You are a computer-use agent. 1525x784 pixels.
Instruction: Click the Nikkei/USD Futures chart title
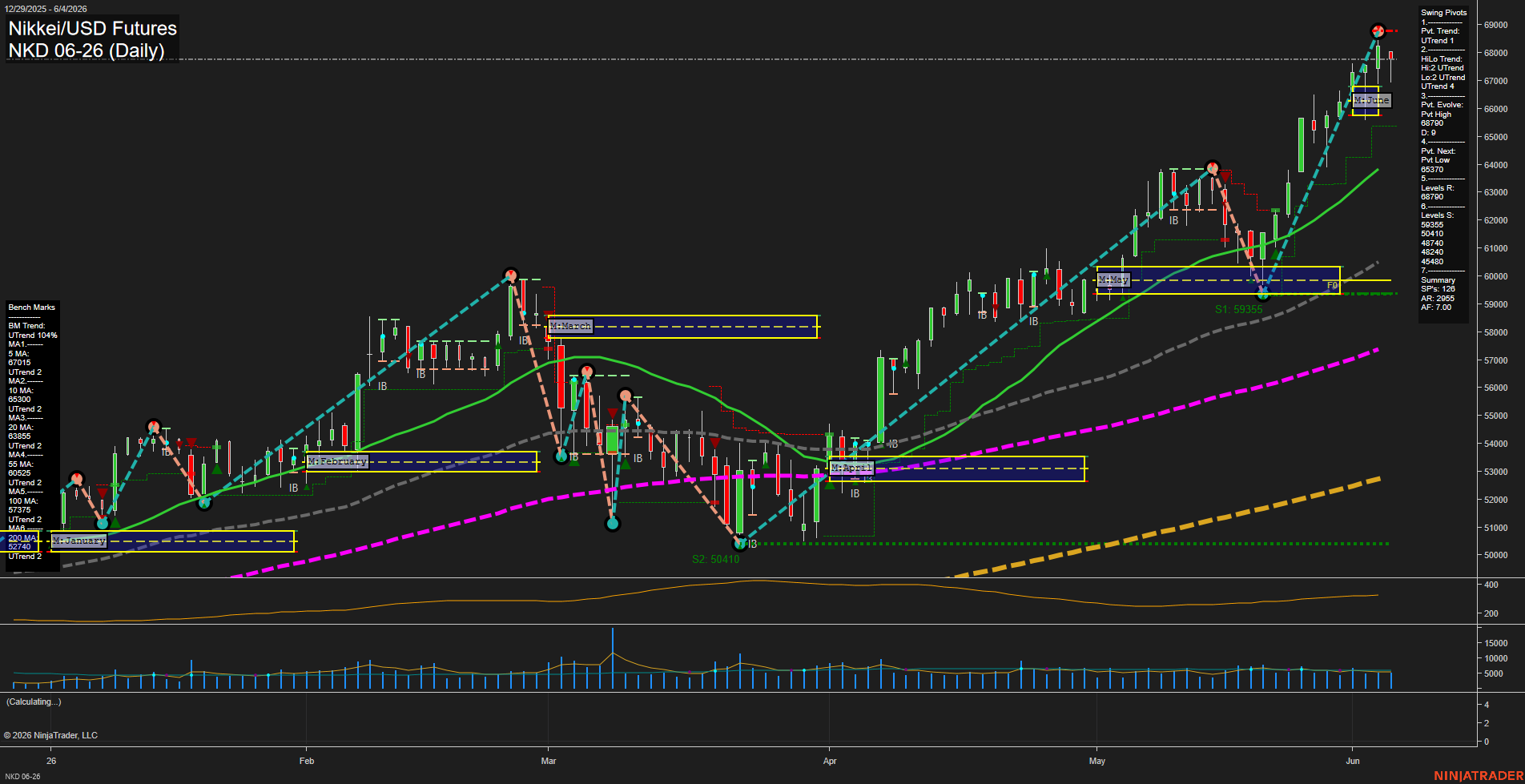pos(92,28)
